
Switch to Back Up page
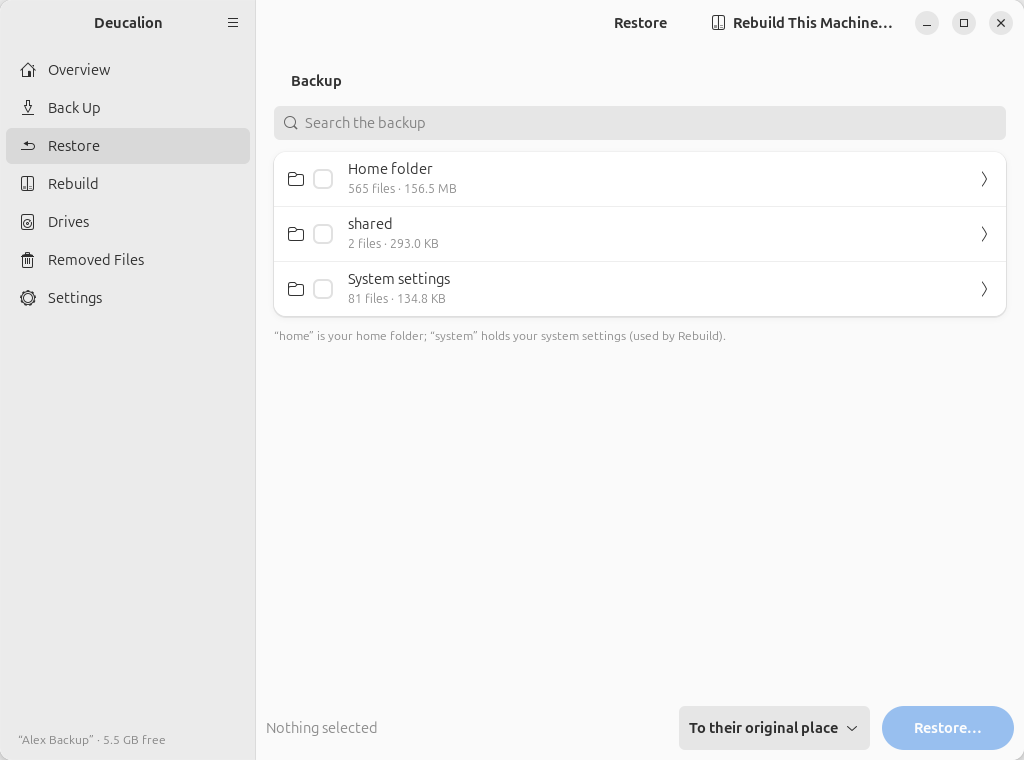(128, 108)
